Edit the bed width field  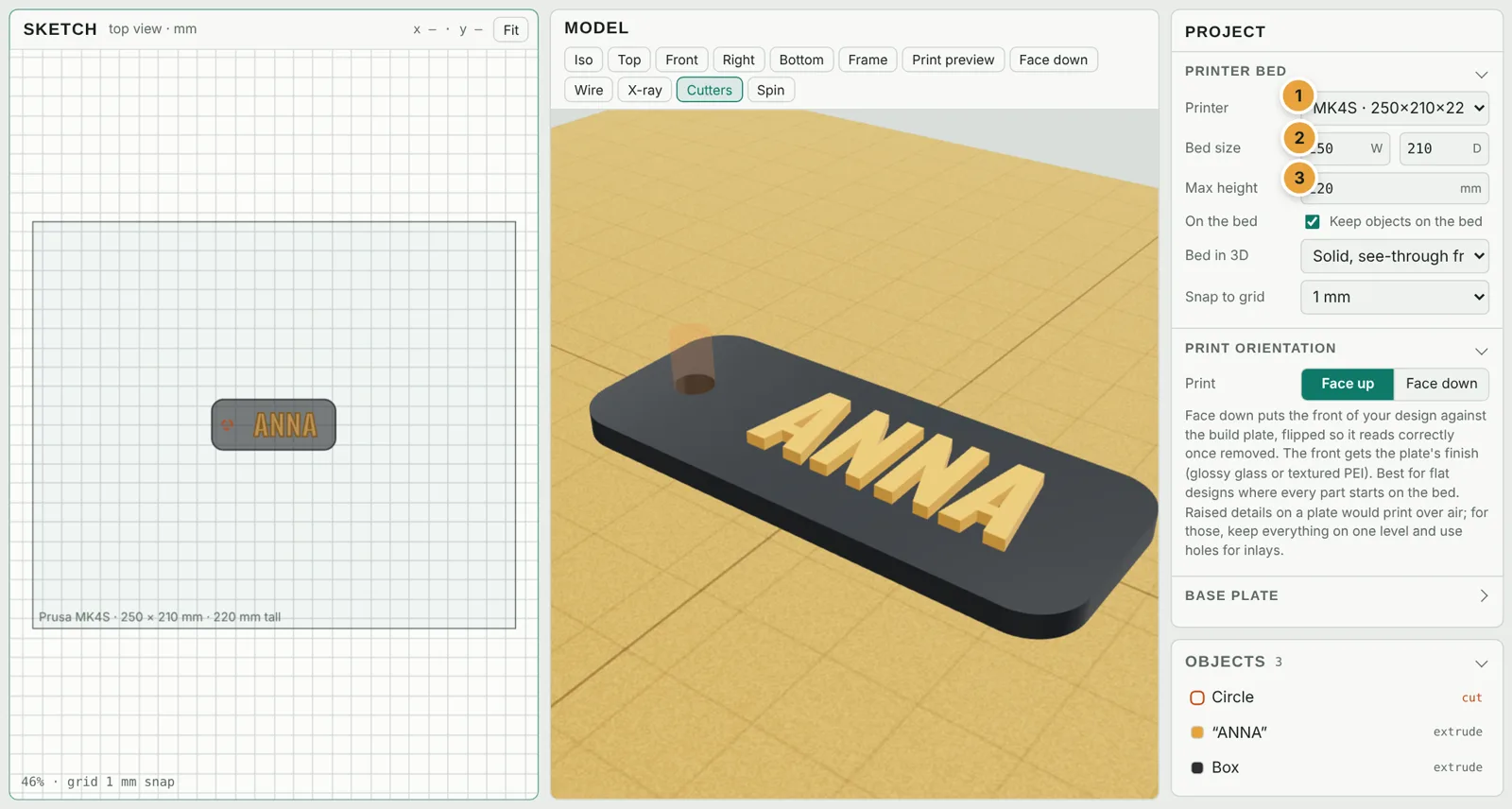click(x=1346, y=148)
